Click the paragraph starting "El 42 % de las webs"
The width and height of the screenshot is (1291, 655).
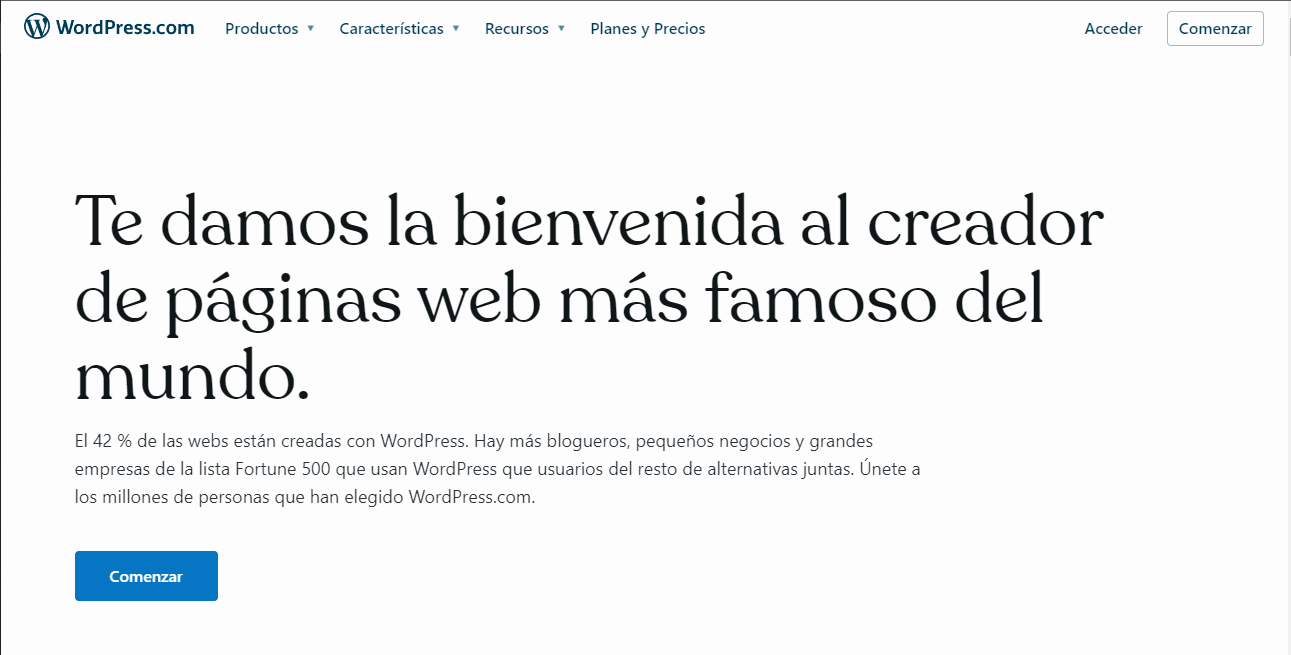pyautogui.click(x=497, y=469)
